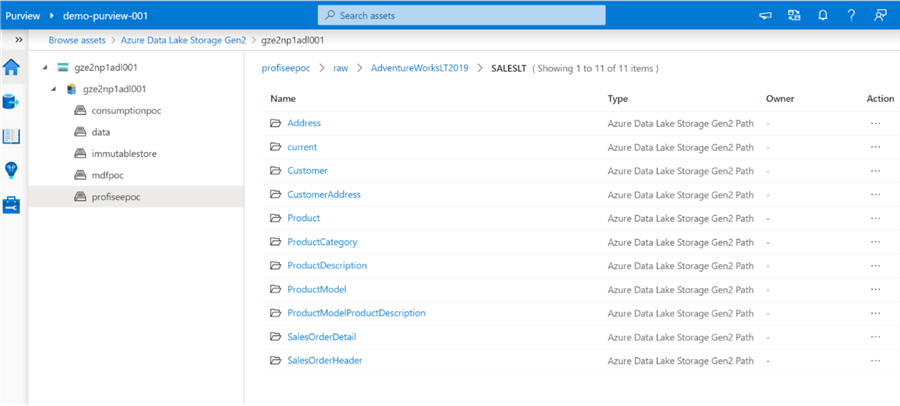Open action menu for Address row

(x=876, y=123)
